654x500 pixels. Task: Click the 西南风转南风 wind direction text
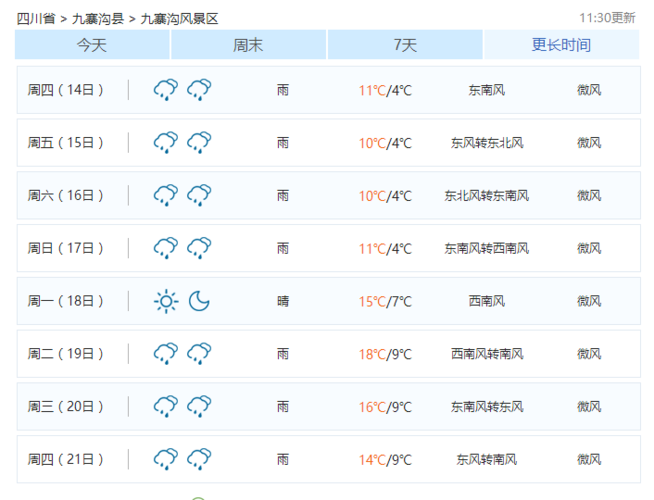[487, 354]
